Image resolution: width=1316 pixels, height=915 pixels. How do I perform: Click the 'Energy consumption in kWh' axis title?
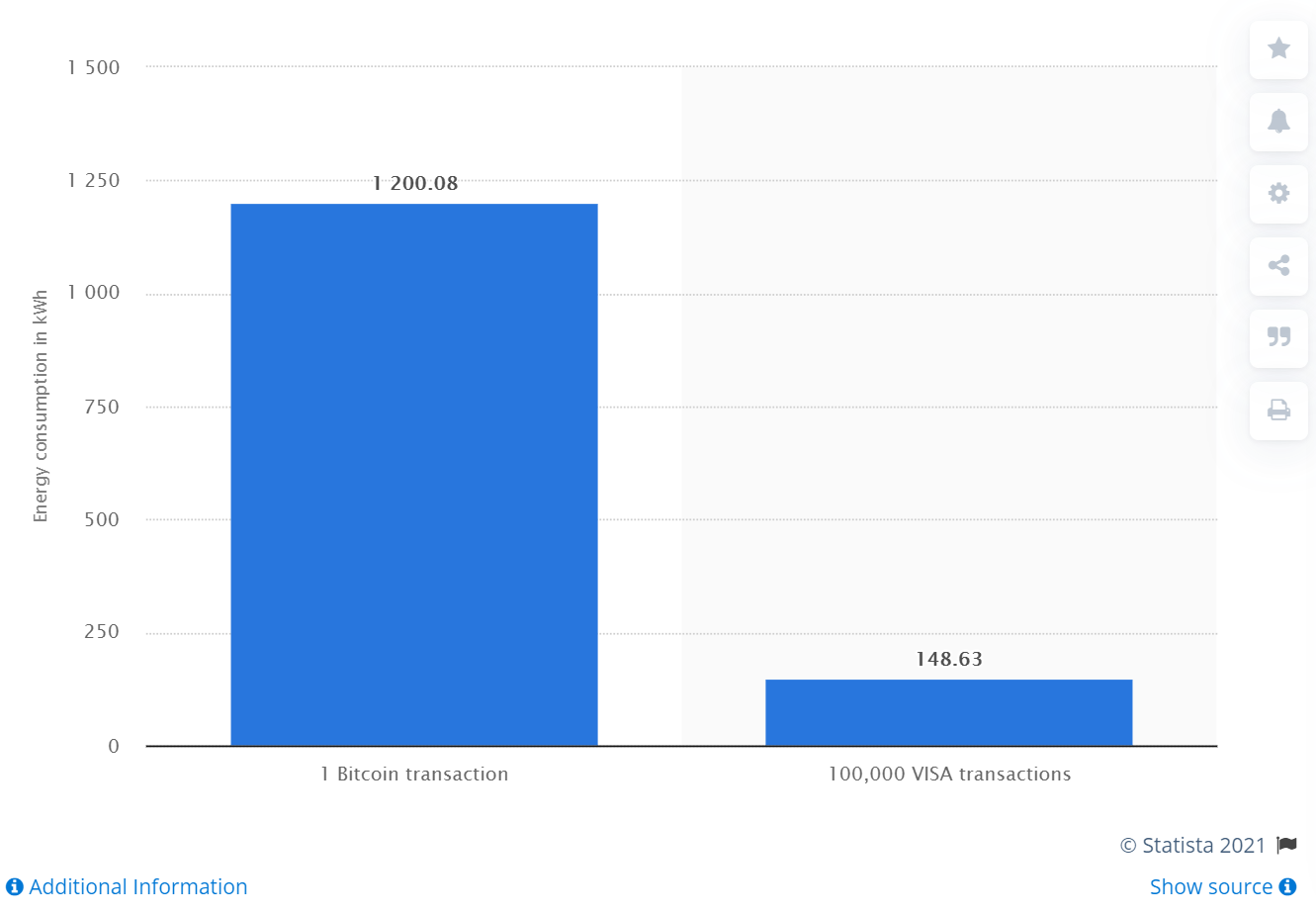coord(41,406)
